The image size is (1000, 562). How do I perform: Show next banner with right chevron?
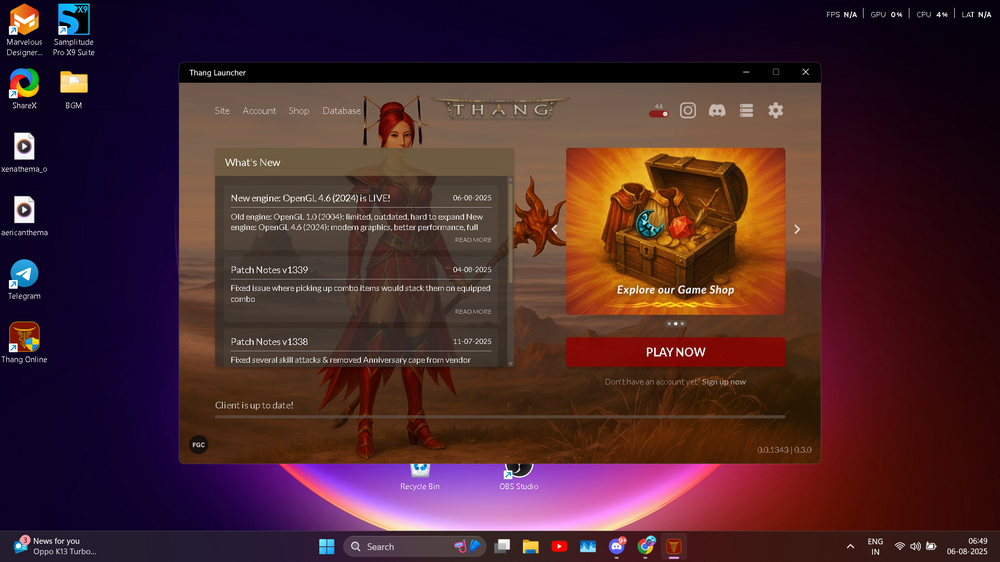pyautogui.click(x=797, y=229)
